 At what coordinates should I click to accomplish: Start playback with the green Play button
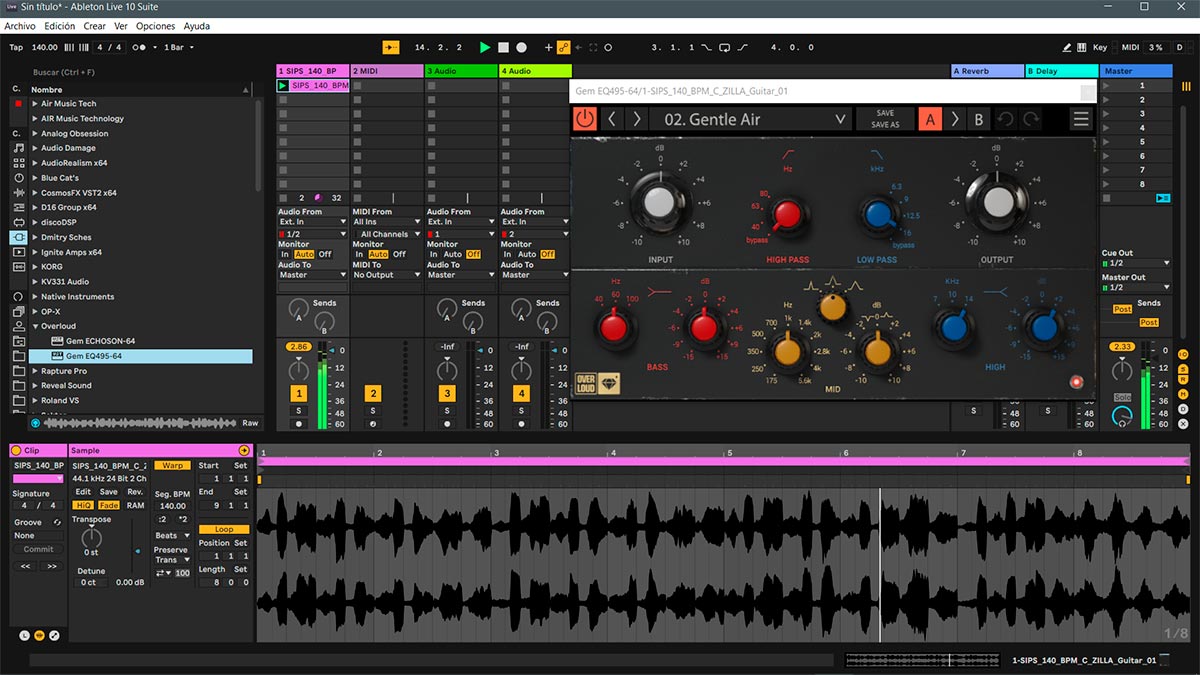[485, 47]
